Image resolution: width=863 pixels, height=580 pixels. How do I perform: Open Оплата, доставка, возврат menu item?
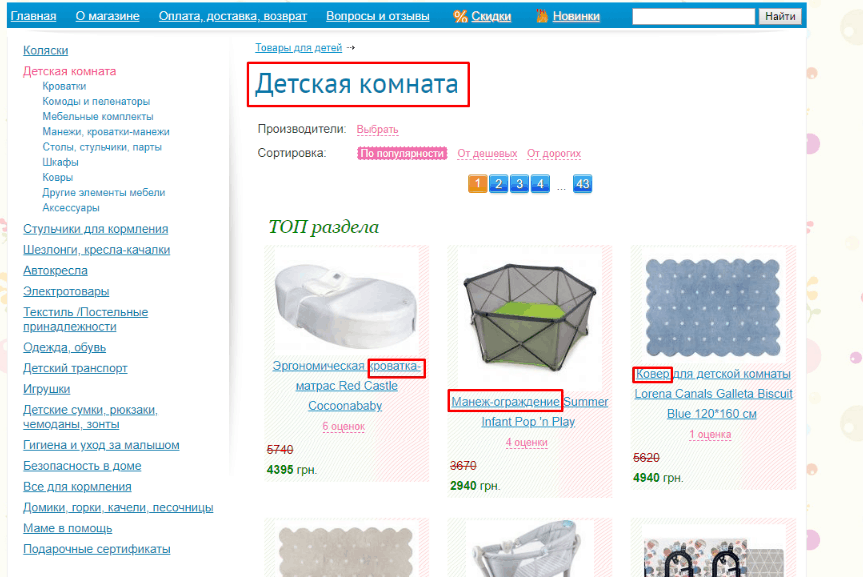click(x=233, y=17)
